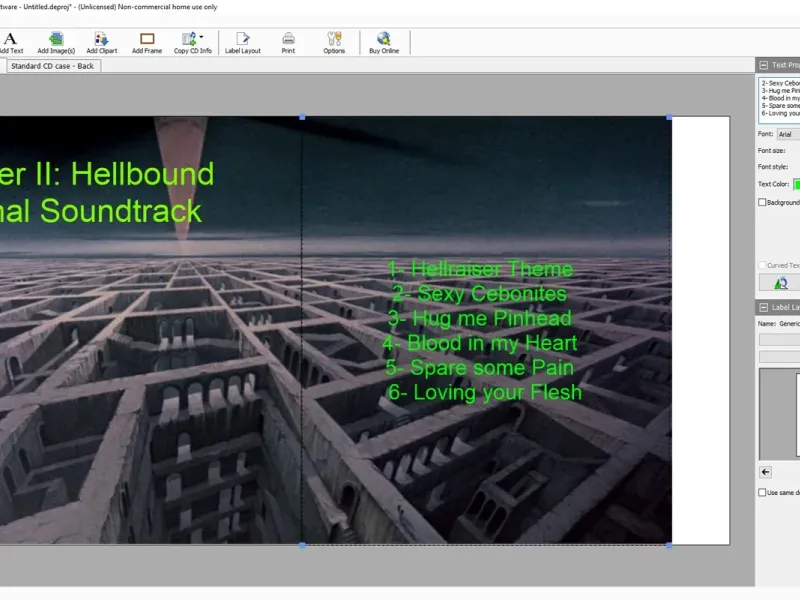Click the left arrow layout button

tap(765, 472)
